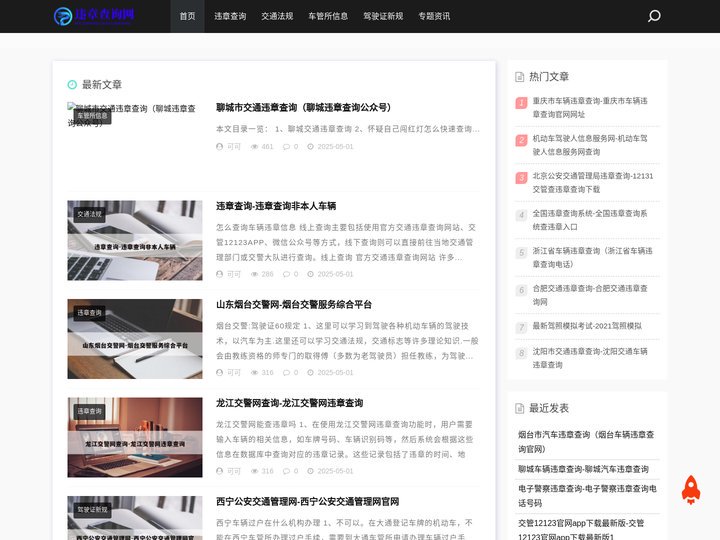Viewport: 720px width, 540px height.
Task: Open the 专题资讯 nav menu
Action: point(434,16)
